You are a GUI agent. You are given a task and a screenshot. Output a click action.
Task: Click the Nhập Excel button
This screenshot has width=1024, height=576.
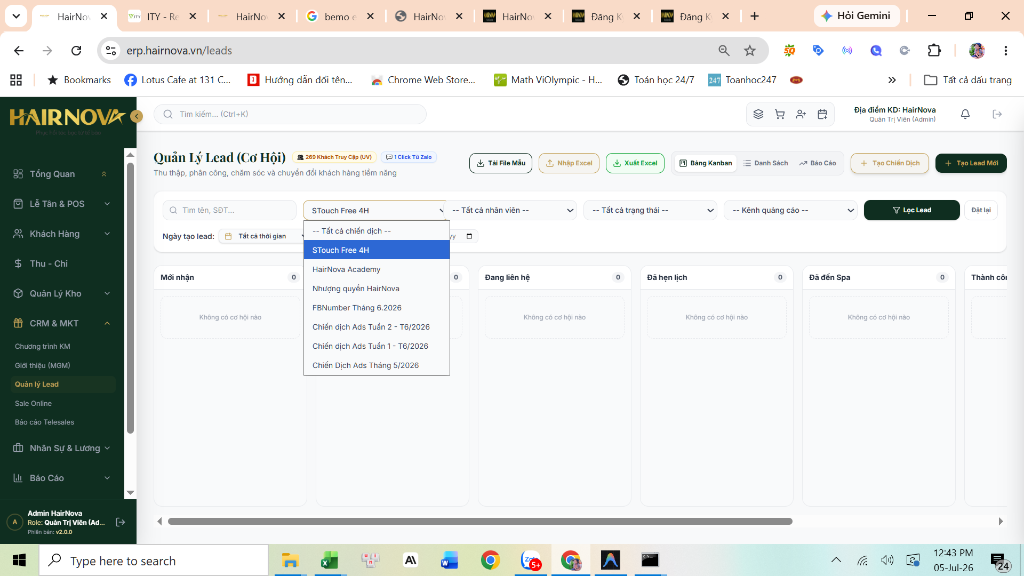569,163
